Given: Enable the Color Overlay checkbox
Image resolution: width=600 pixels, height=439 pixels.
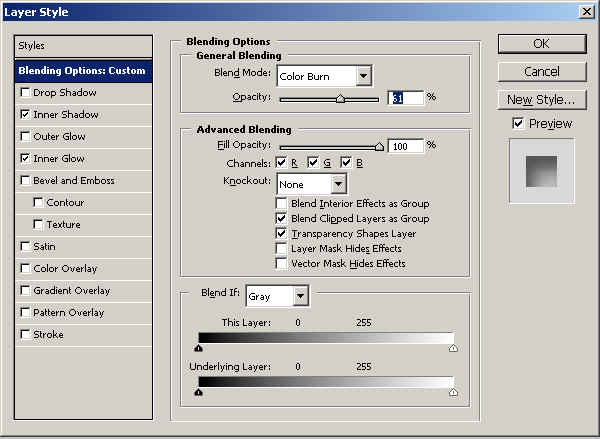Looking at the screenshot, I should 25,269.
